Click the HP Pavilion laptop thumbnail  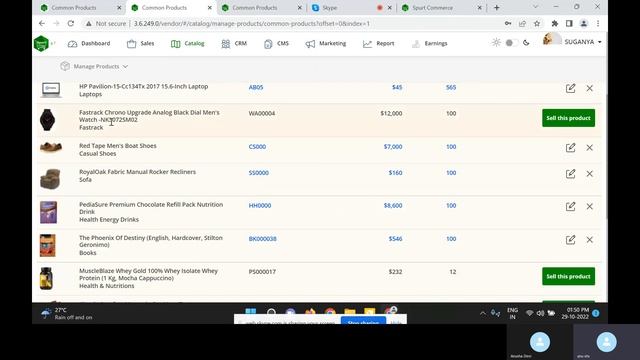[x=51, y=90]
